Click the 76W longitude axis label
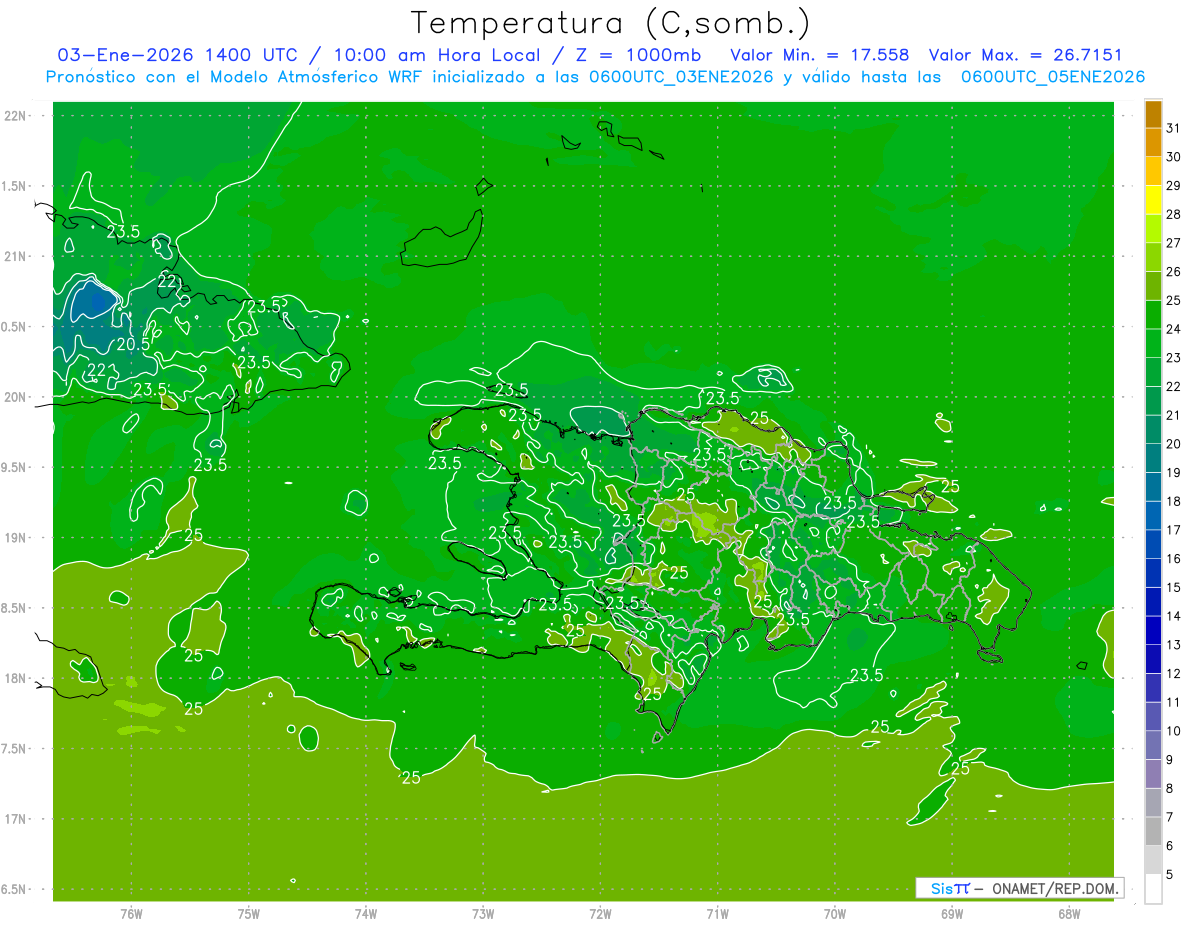1200x927 pixels. coord(131,913)
